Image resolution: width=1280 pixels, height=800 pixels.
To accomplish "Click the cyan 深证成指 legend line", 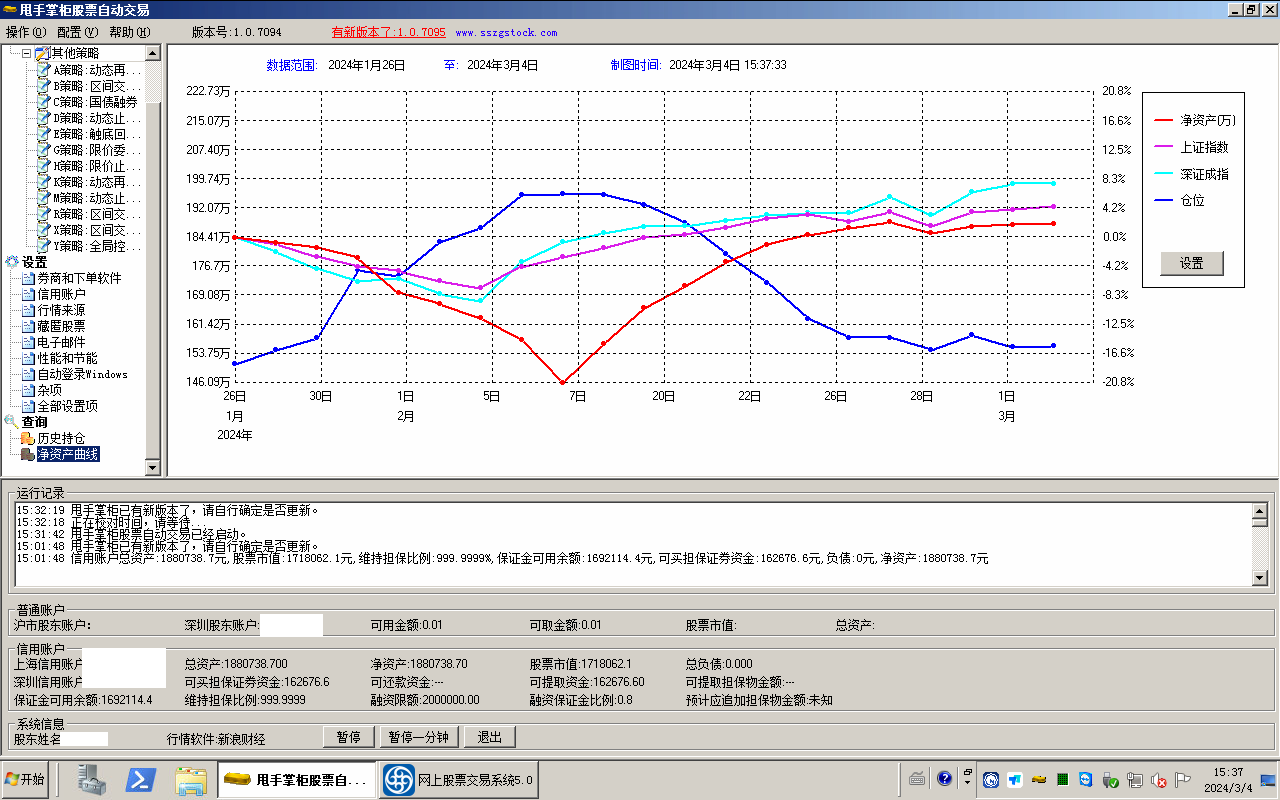I will click(1164, 174).
